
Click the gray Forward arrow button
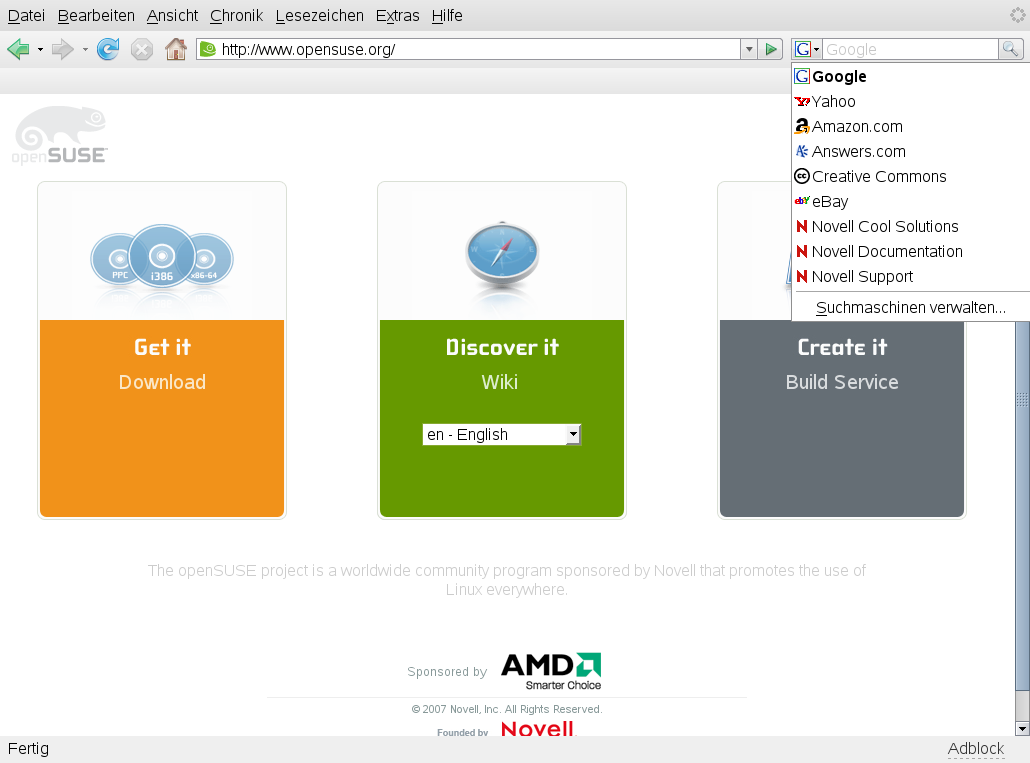click(62, 49)
